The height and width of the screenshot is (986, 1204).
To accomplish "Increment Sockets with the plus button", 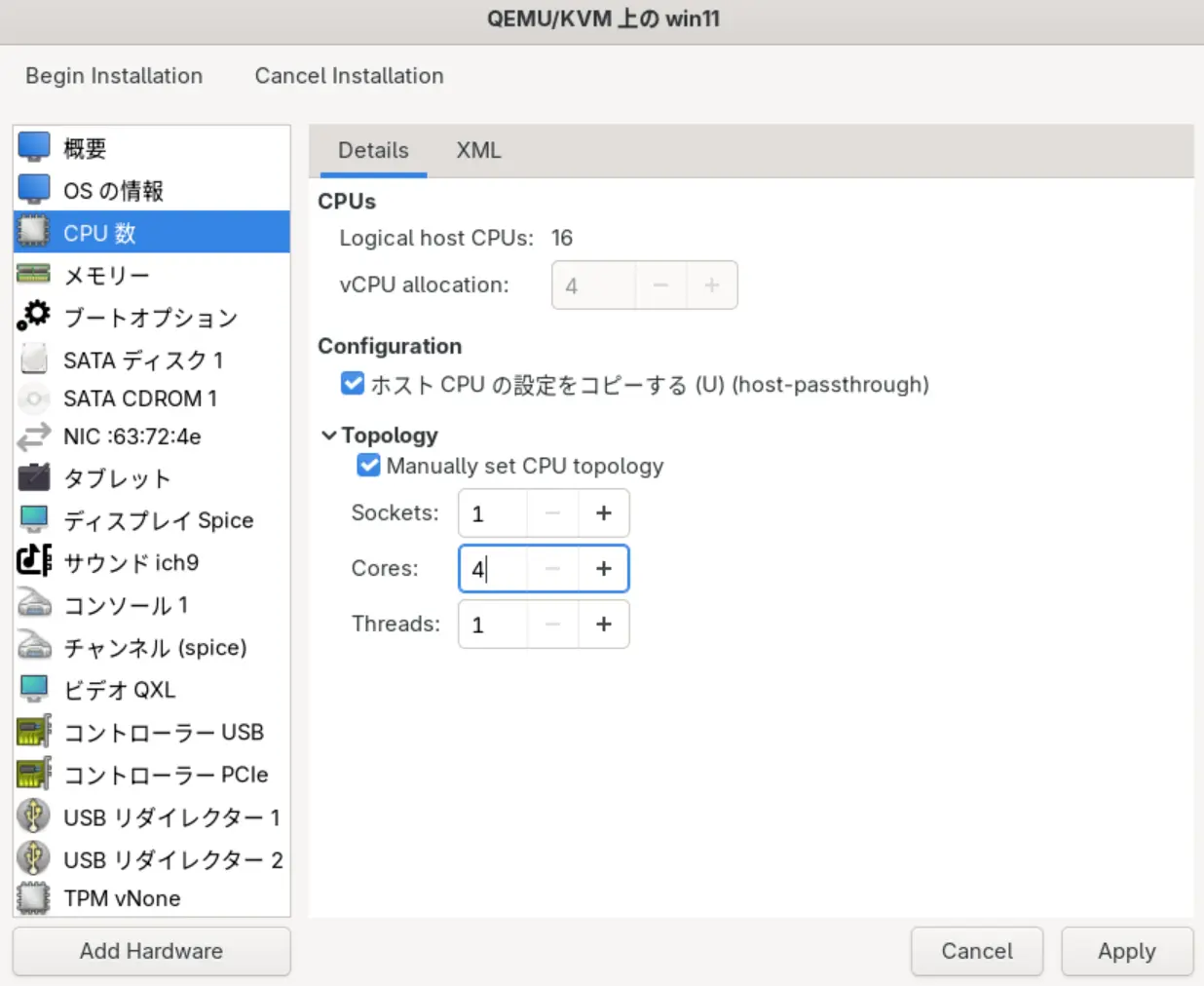I will 604,513.
